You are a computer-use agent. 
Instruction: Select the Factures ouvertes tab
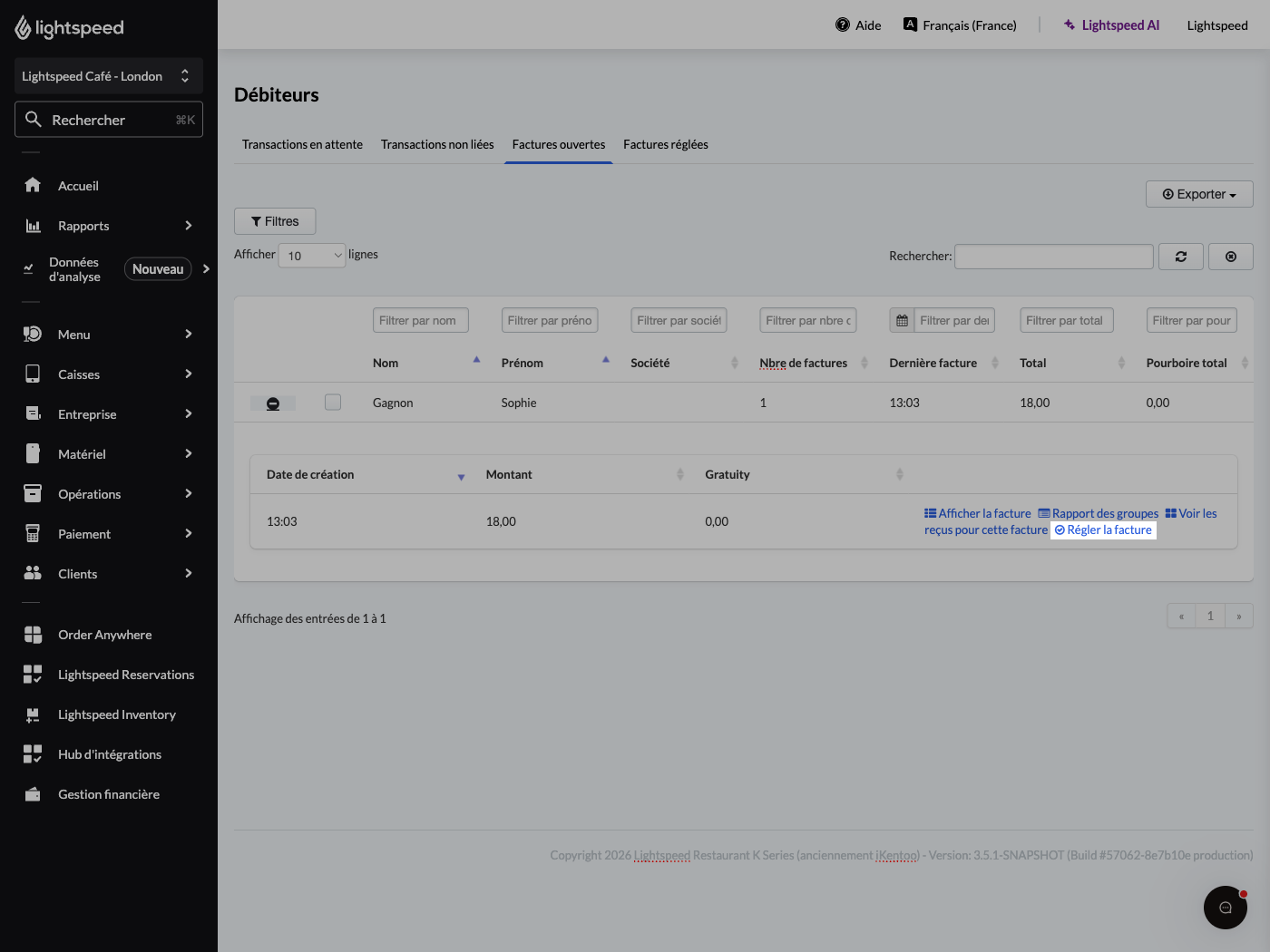point(559,144)
